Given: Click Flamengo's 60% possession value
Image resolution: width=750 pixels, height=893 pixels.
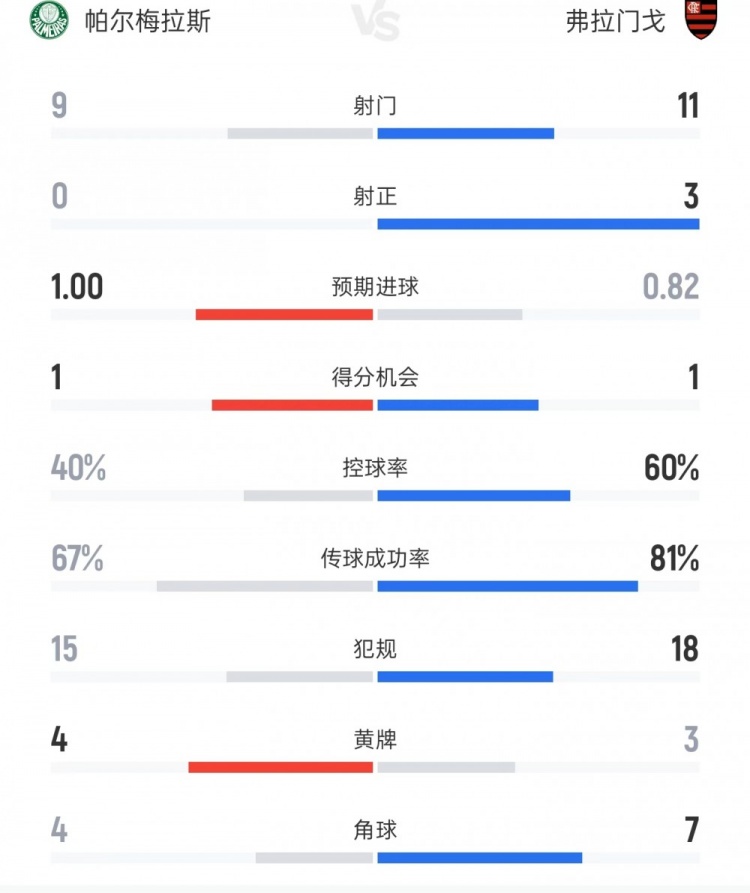Looking at the screenshot, I should point(671,468).
